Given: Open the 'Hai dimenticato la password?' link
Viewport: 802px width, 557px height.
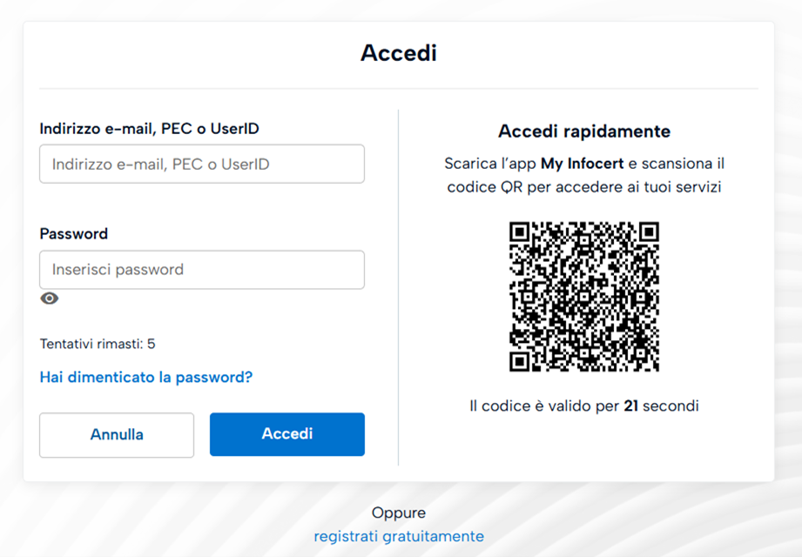Looking at the screenshot, I should click(146, 377).
